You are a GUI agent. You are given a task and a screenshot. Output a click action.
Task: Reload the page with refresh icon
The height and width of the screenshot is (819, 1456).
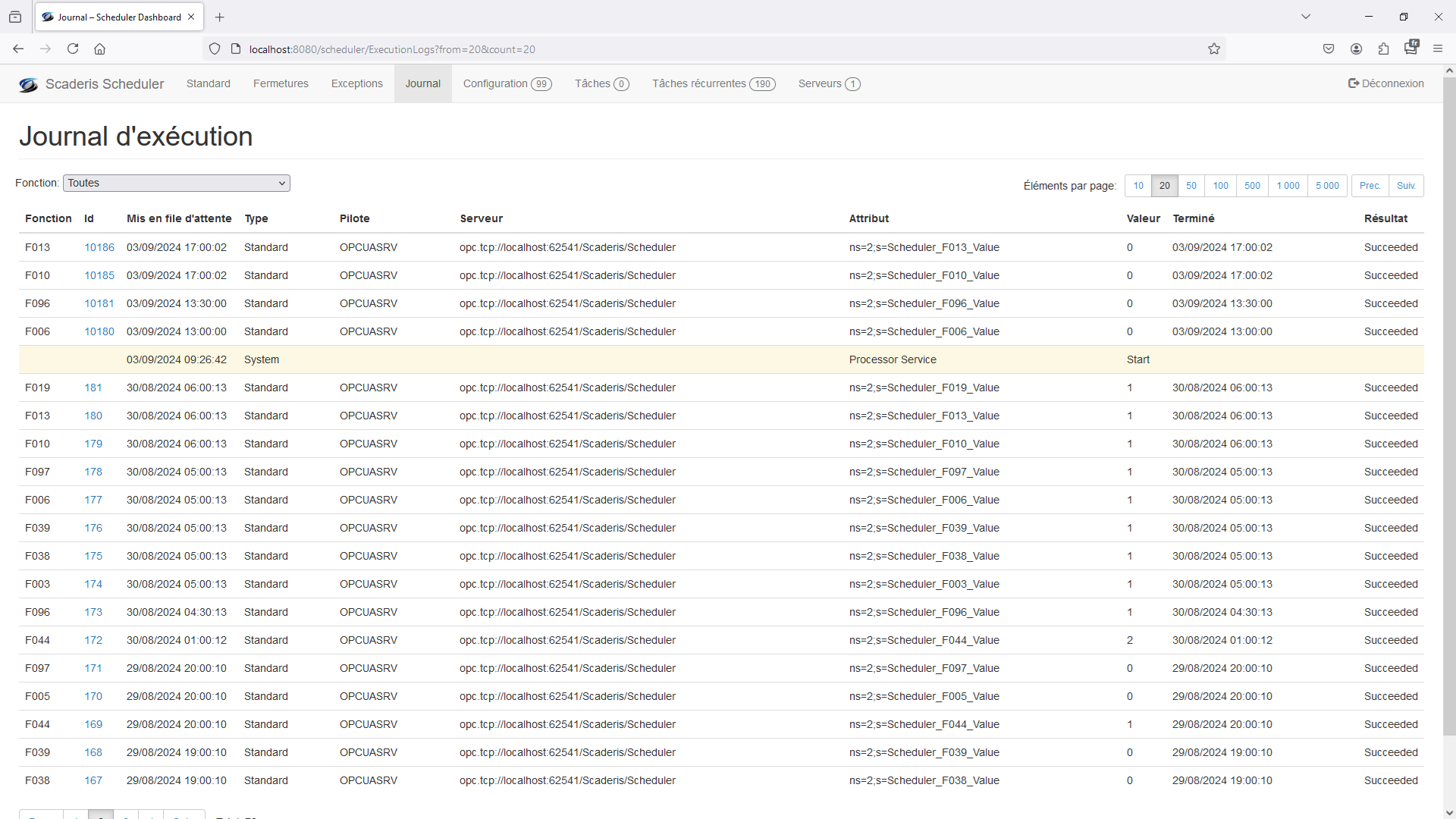[x=73, y=49]
